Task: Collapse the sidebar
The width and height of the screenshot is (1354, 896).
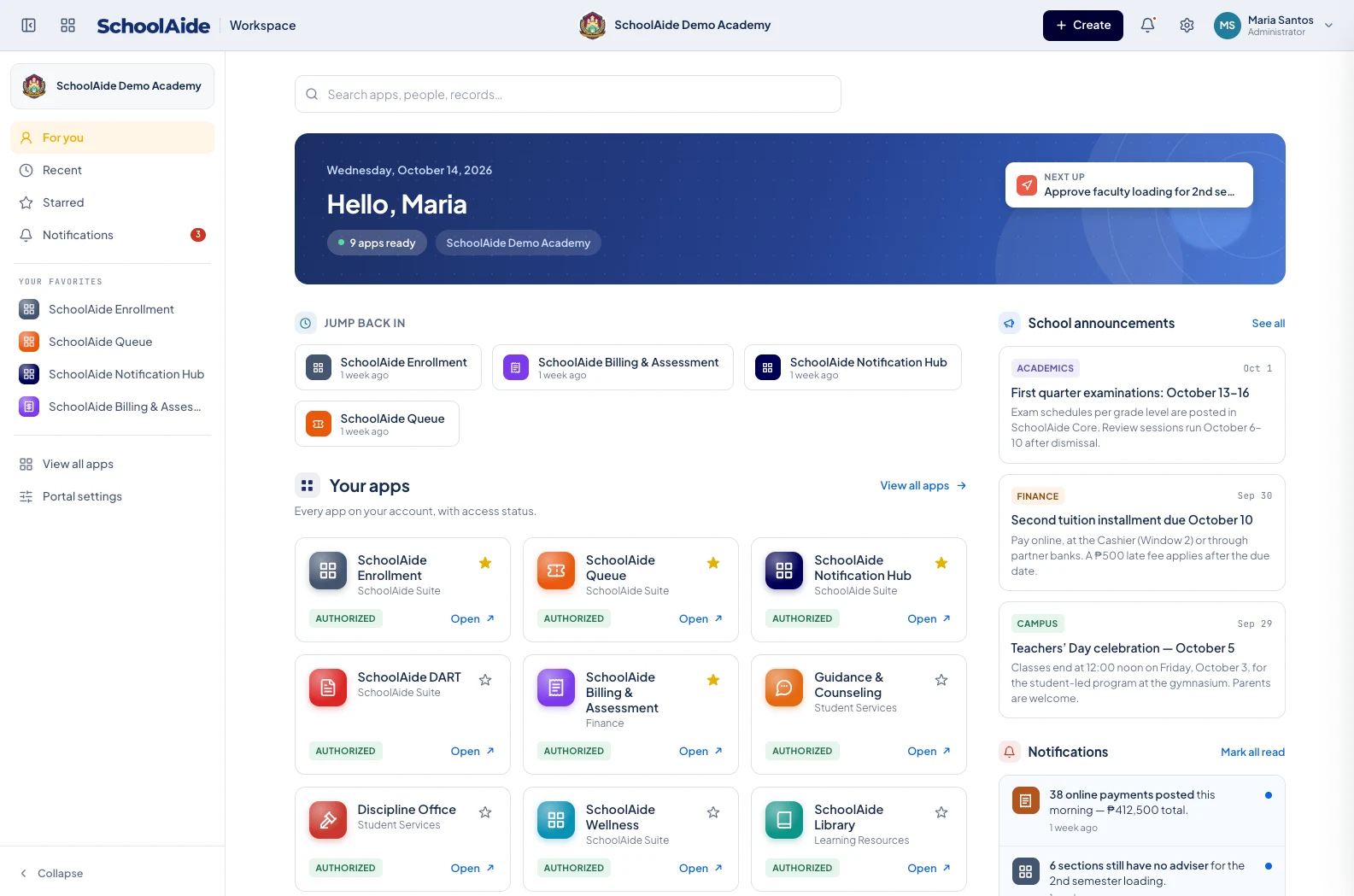Action: click(51, 873)
